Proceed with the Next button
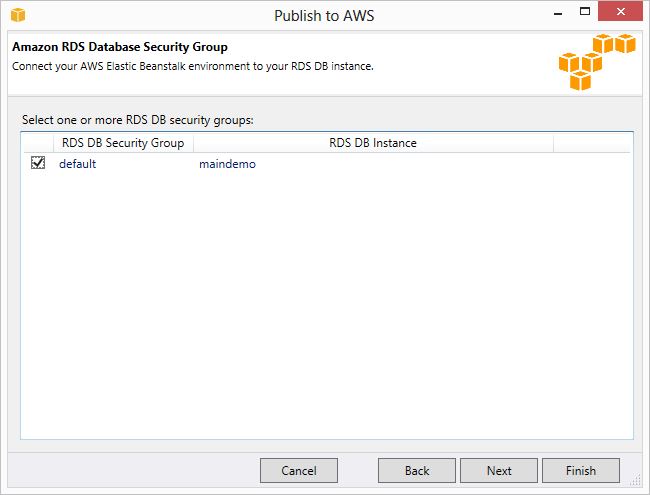This screenshot has height=495, width=650. pos(499,471)
